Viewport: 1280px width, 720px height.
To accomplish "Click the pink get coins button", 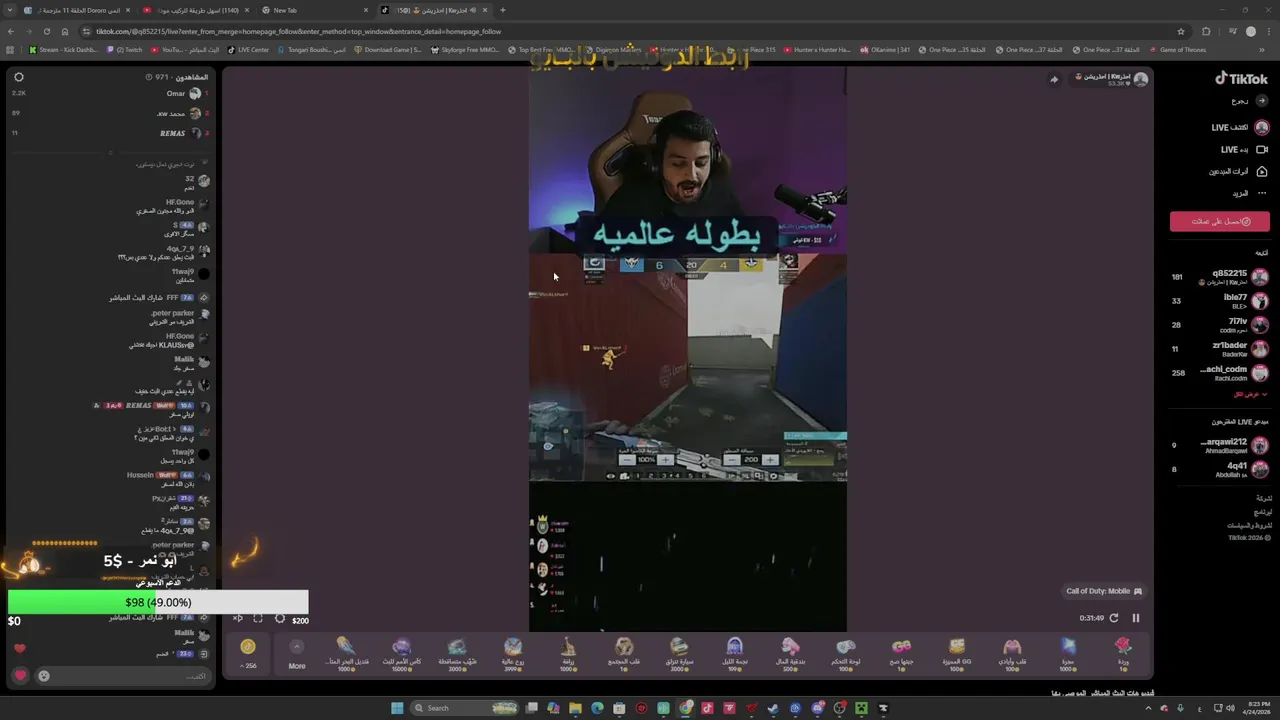I will pos(1220,221).
